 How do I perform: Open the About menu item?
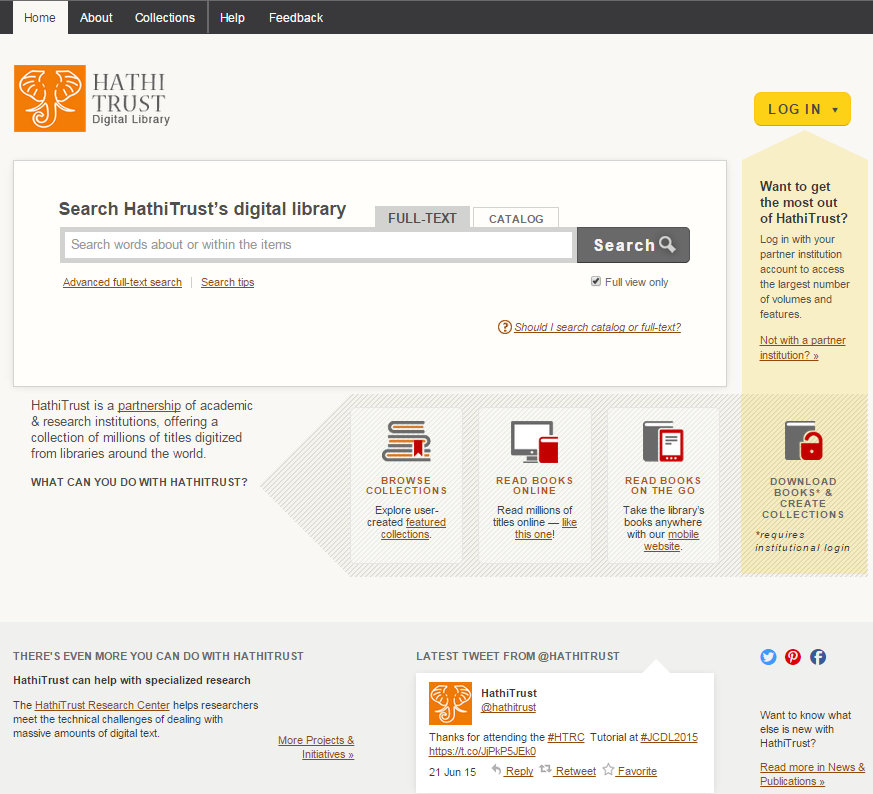coord(96,18)
